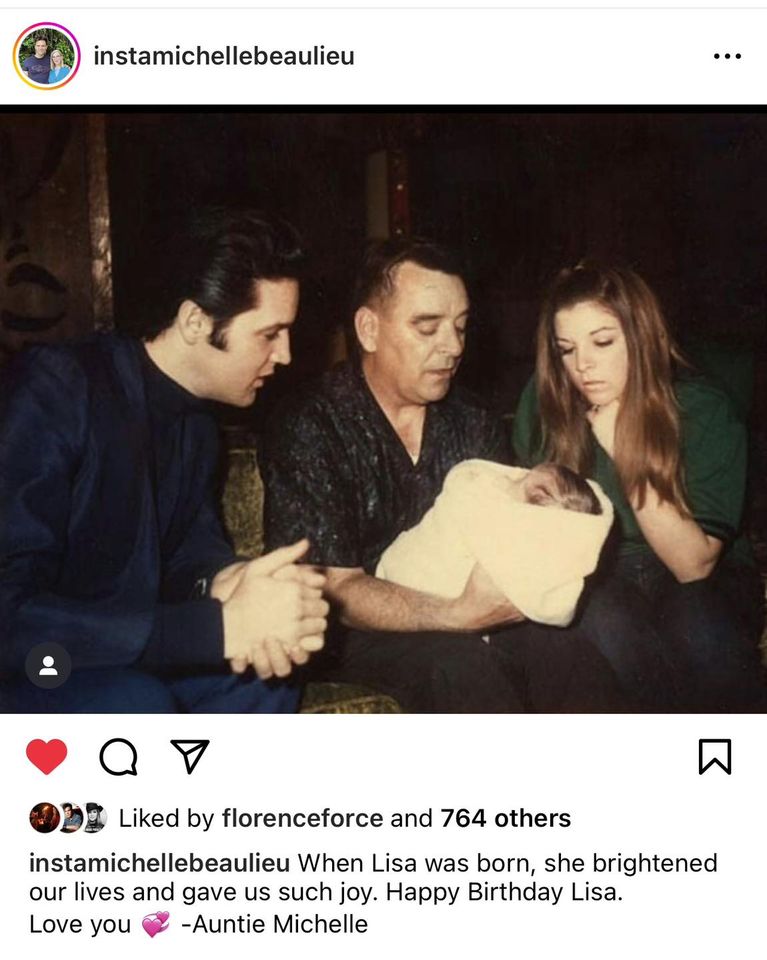Tap the caption text beginning 'When Lisa was born'
767x960 pixels.
click(x=507, y=863)
